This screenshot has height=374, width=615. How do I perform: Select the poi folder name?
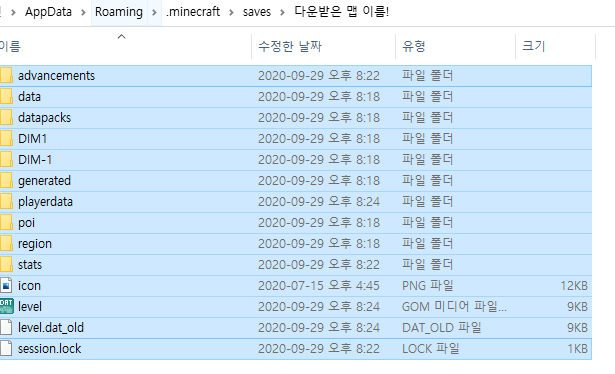pos(26,223)
